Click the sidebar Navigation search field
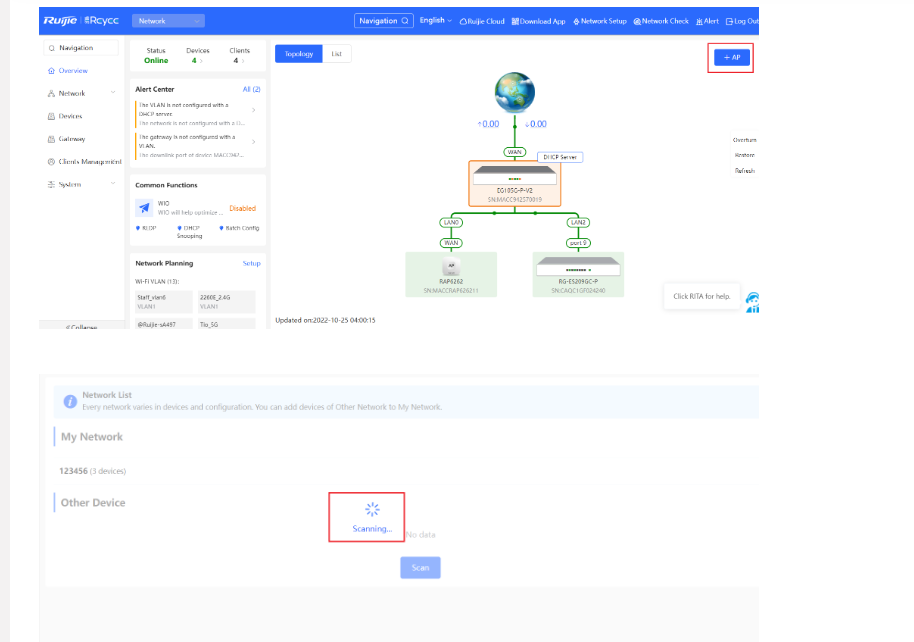This screenshot has height=642, width=914. [81, 48]
